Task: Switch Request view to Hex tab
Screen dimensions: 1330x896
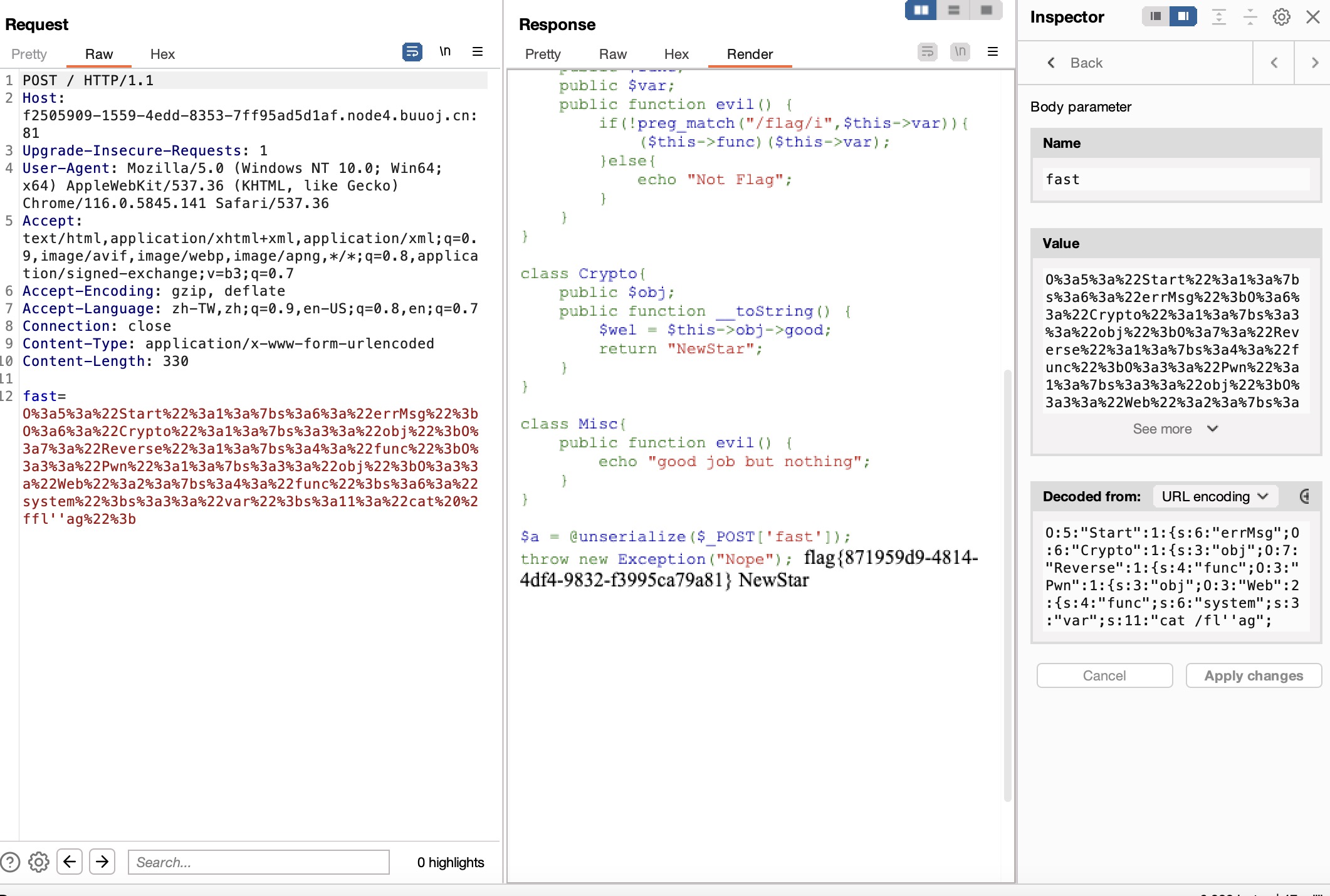Action: 162,55
